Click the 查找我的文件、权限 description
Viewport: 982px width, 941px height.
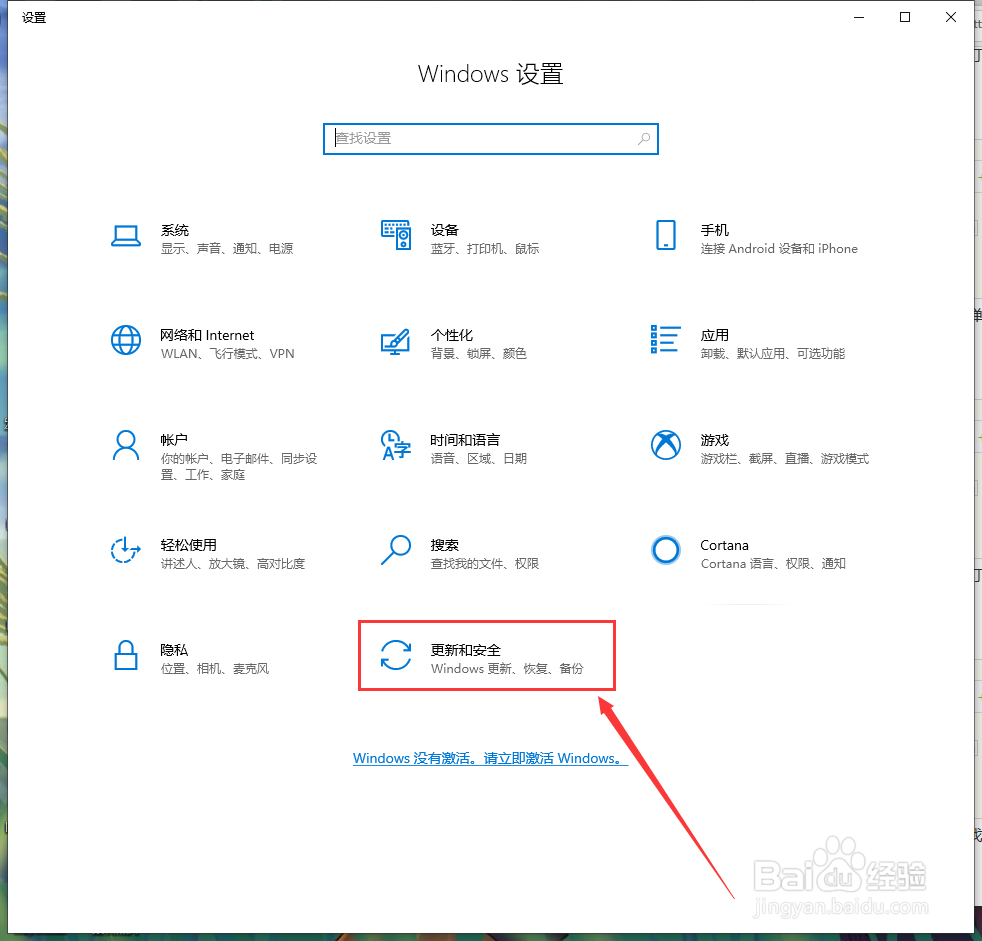point(485,563)
